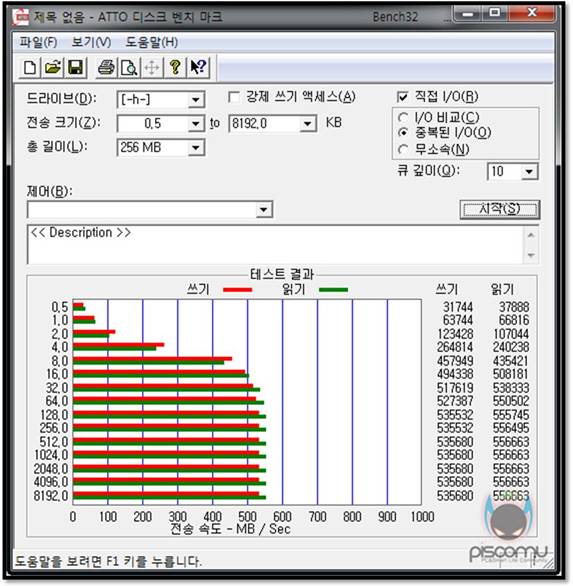Viewport: 573px width, 586px height.
Task: Close the ATTO benchmark window
Action: tap(532, 14)
